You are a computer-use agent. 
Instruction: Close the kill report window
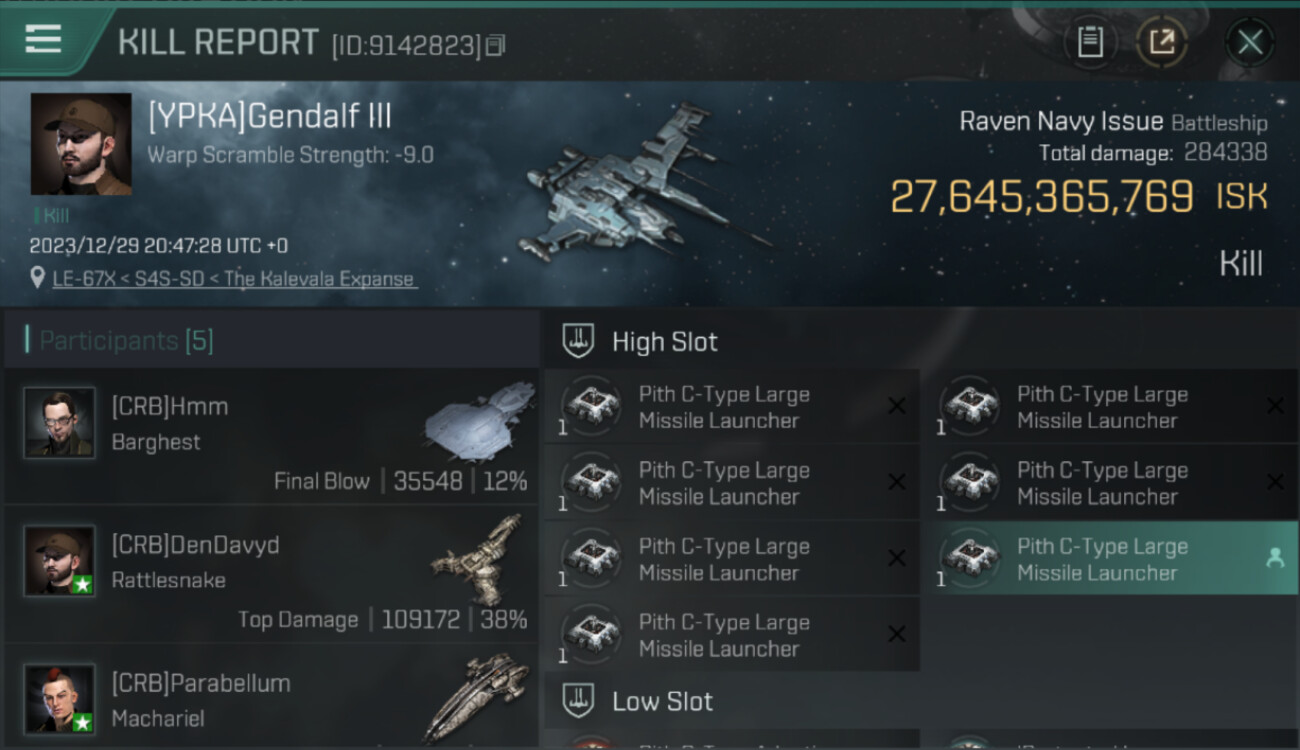click(x=1250, y=42)
